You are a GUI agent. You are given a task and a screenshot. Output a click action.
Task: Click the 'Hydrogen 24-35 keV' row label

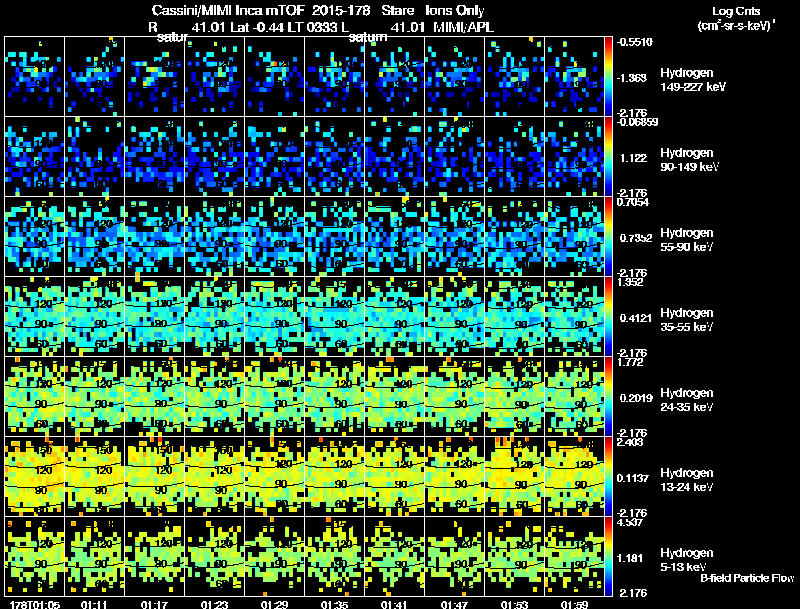point(687,400)
